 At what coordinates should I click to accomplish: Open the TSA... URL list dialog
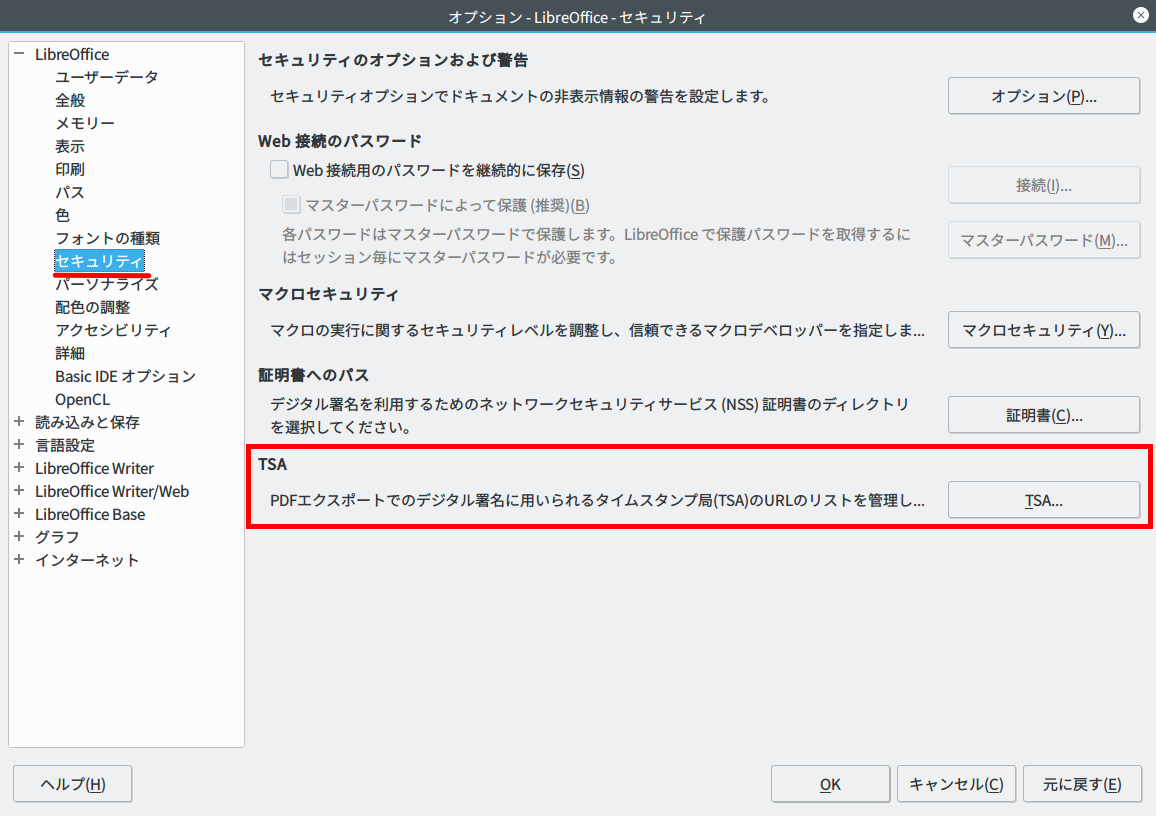tap(1044, 501)
